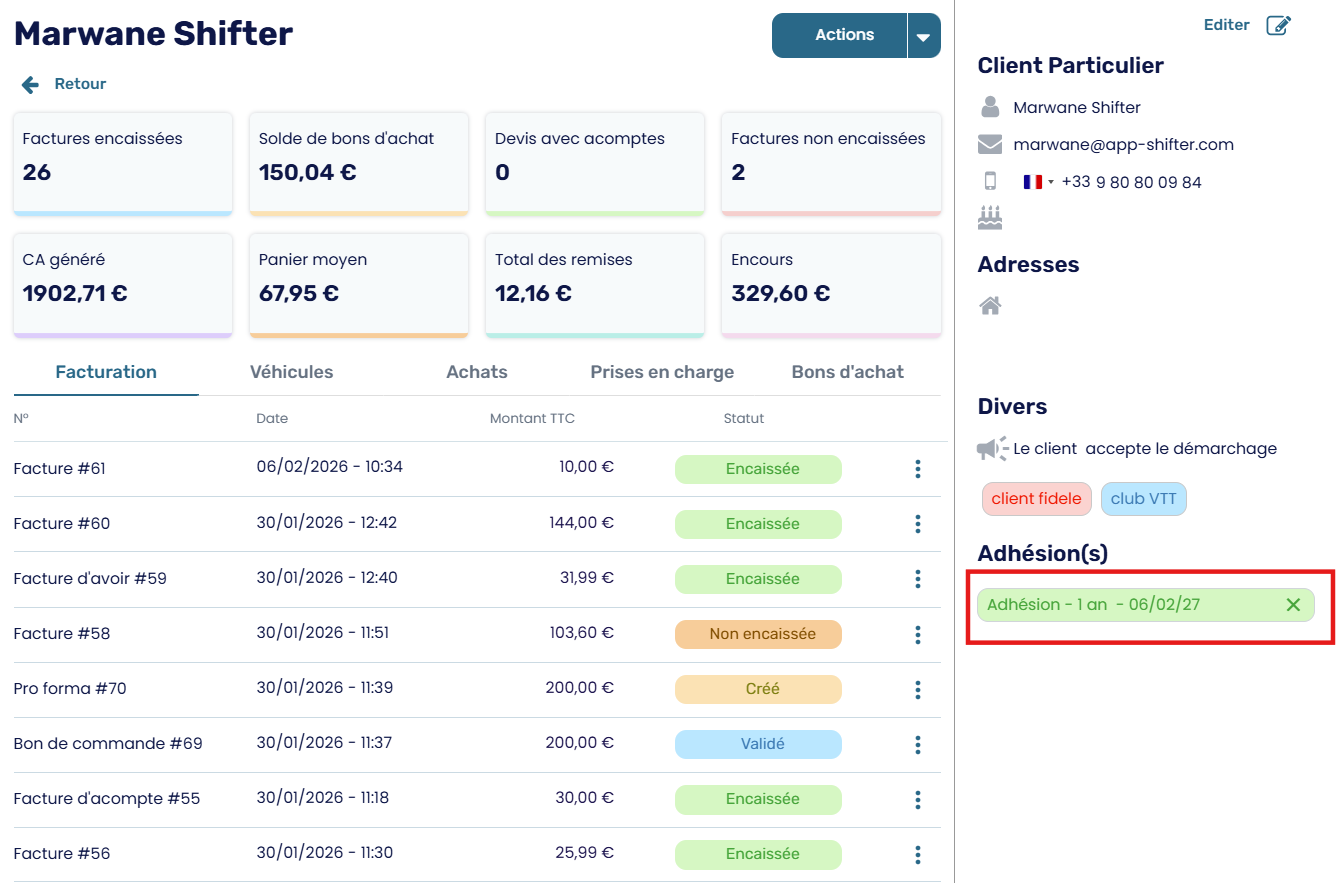Open options menu for Pro forma #70
This screenshot has width=1336, height=883.
tap(918, 689)
